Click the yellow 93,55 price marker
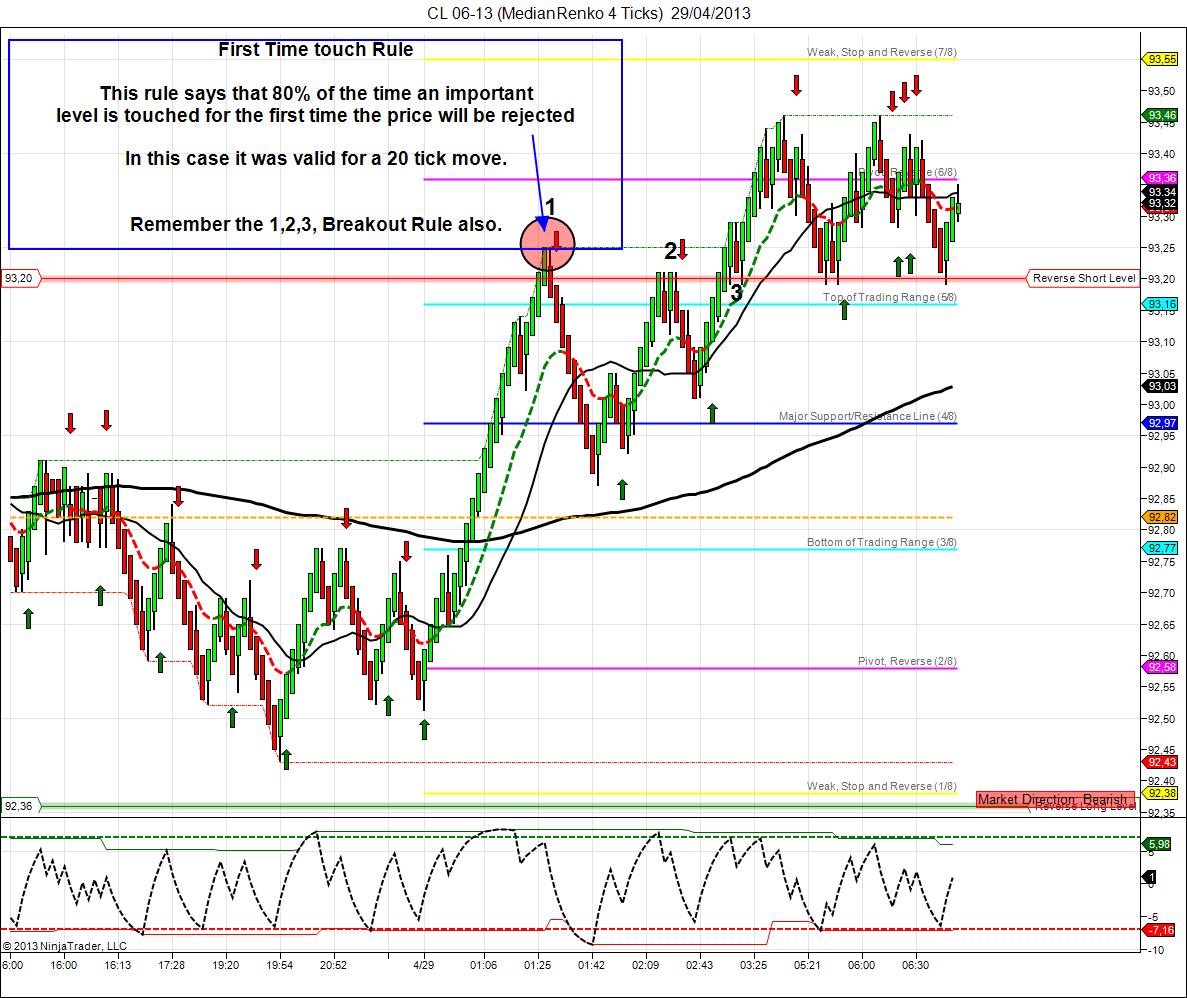Viewport: 1187px width, 998px height. [1161, 59]
